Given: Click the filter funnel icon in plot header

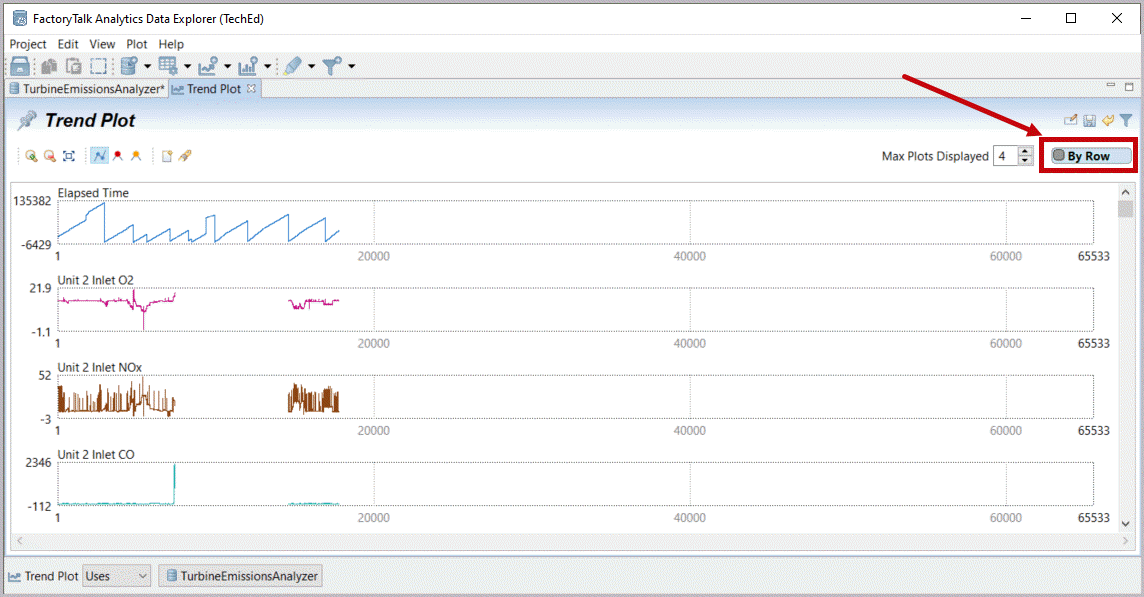Looking at the screenshot, I should [x=1126, y=120].
